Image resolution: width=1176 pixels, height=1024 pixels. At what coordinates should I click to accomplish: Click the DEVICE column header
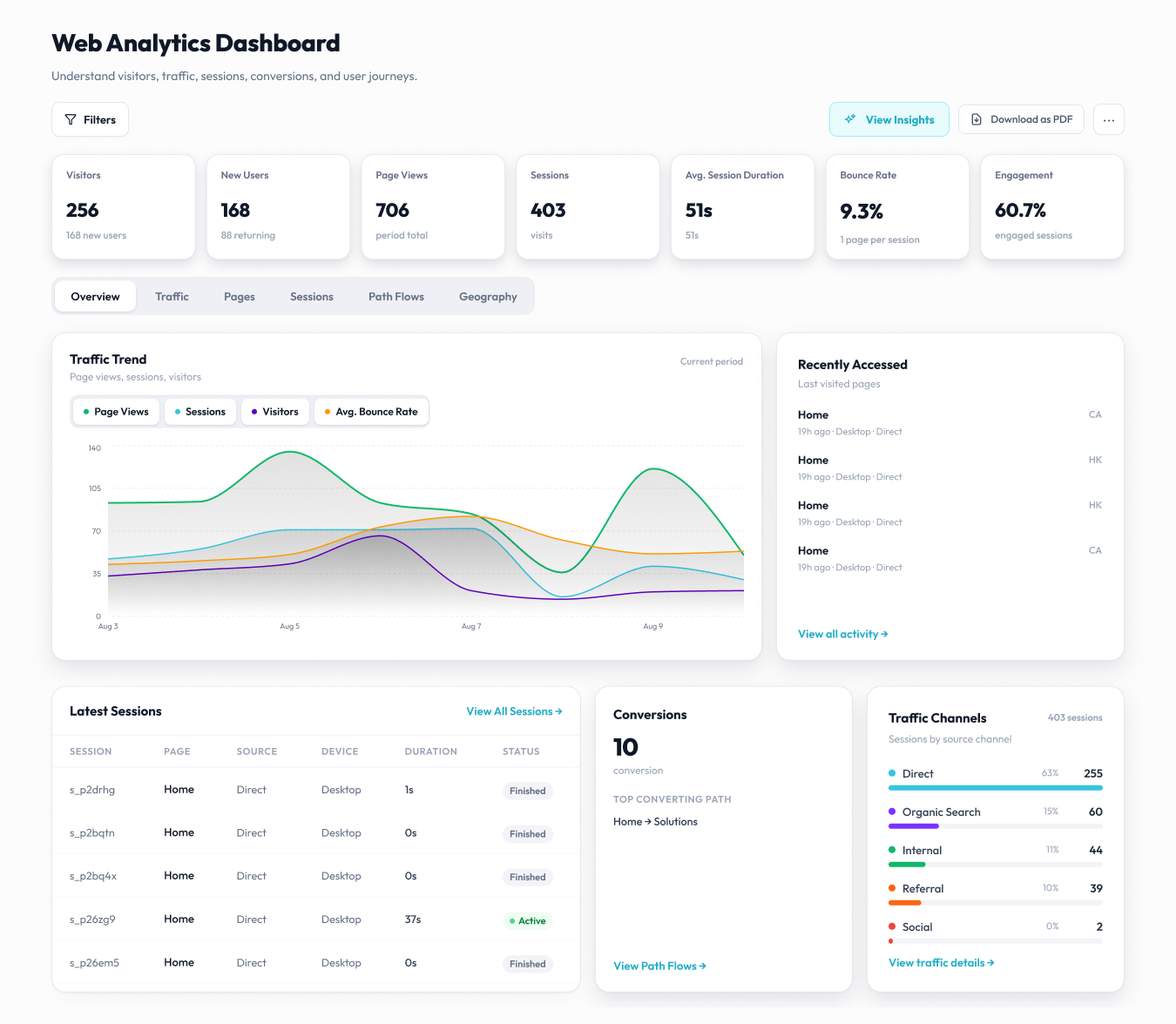pyautogui.click(x=340, y=751)
